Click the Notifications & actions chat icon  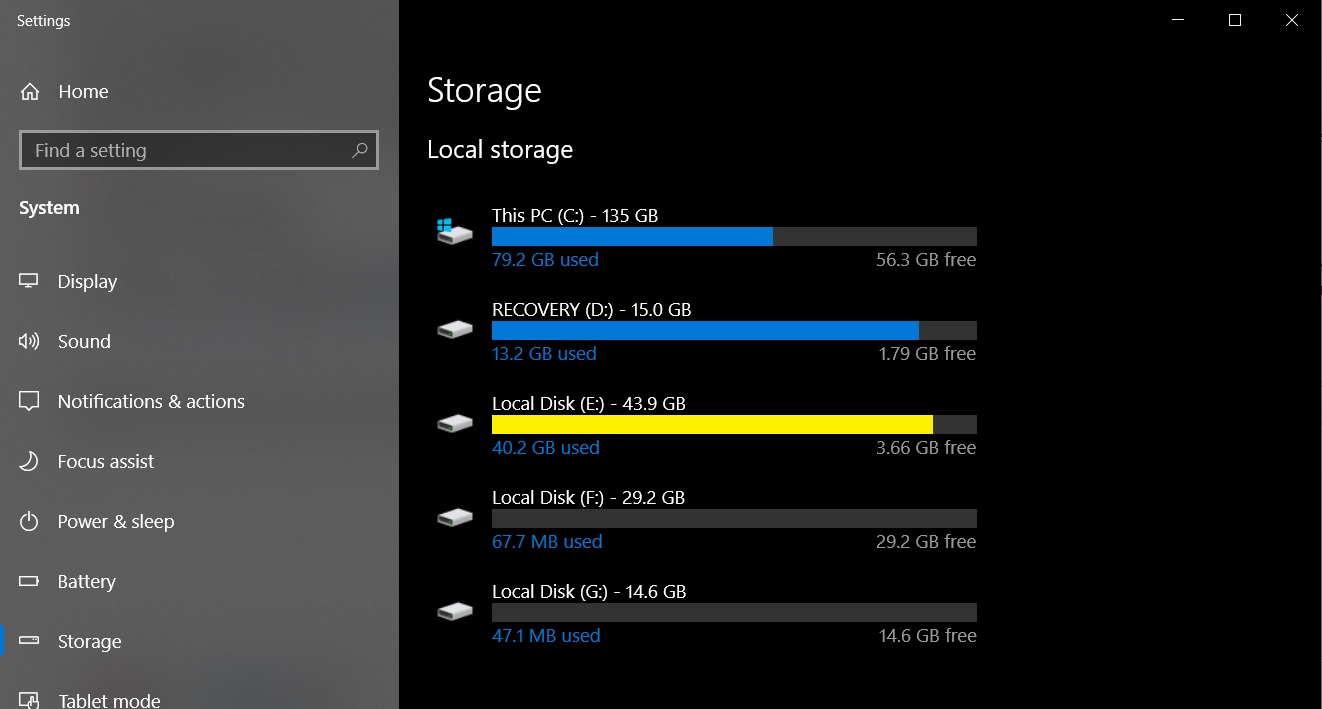point(30,401)
